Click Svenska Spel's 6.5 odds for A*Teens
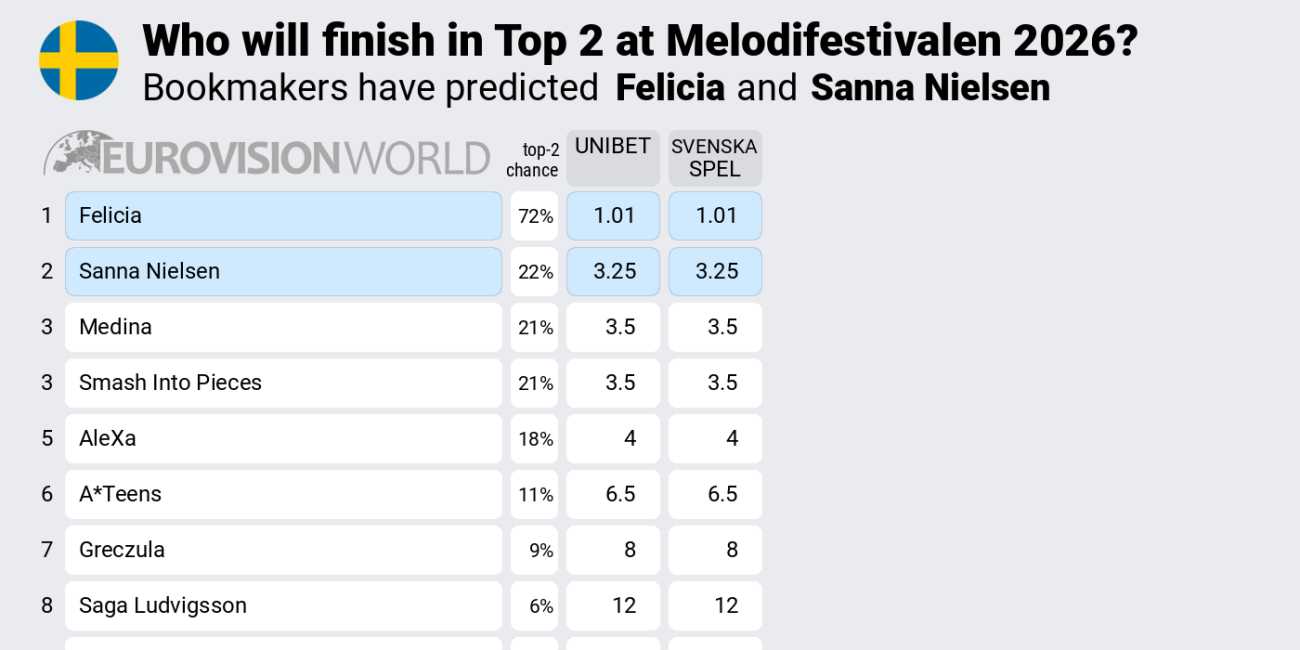Viewport: 1300px width, 650px height. pos(715,494)
